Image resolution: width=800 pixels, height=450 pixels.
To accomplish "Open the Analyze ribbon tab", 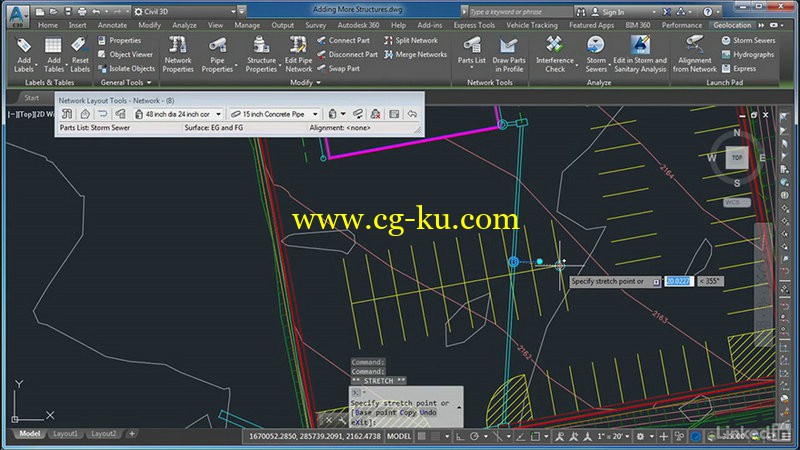I will point(184,25).
